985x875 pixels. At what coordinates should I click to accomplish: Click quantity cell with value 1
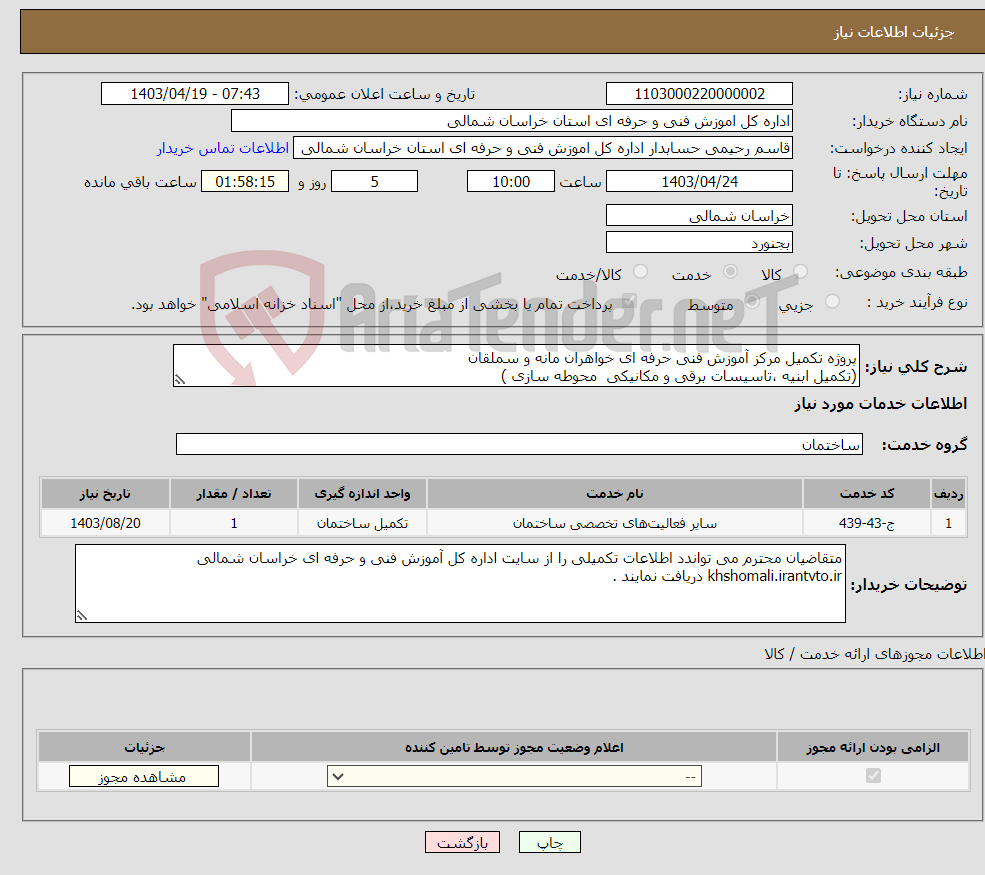pos(234,523)
